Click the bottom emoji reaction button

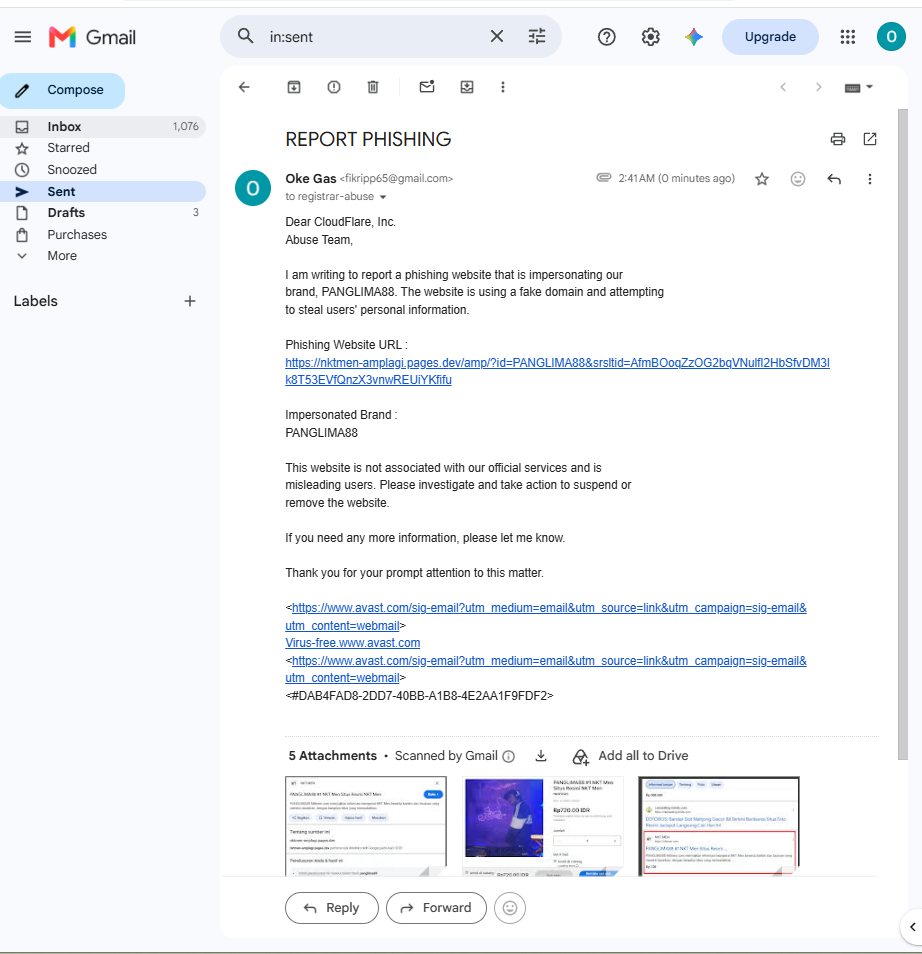pos(510,908)
